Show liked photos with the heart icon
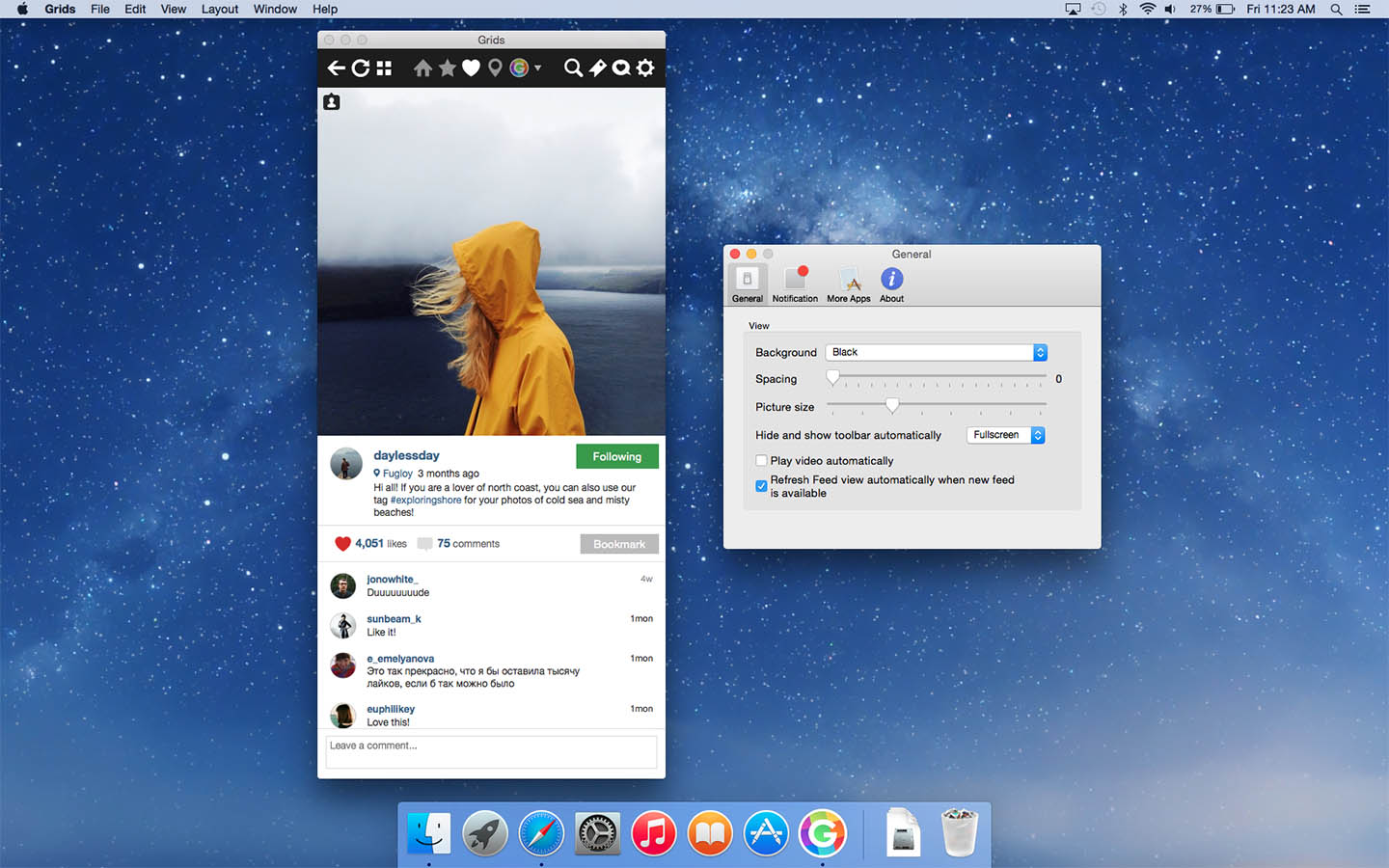 pyautogui.click(x=471, y=68)
